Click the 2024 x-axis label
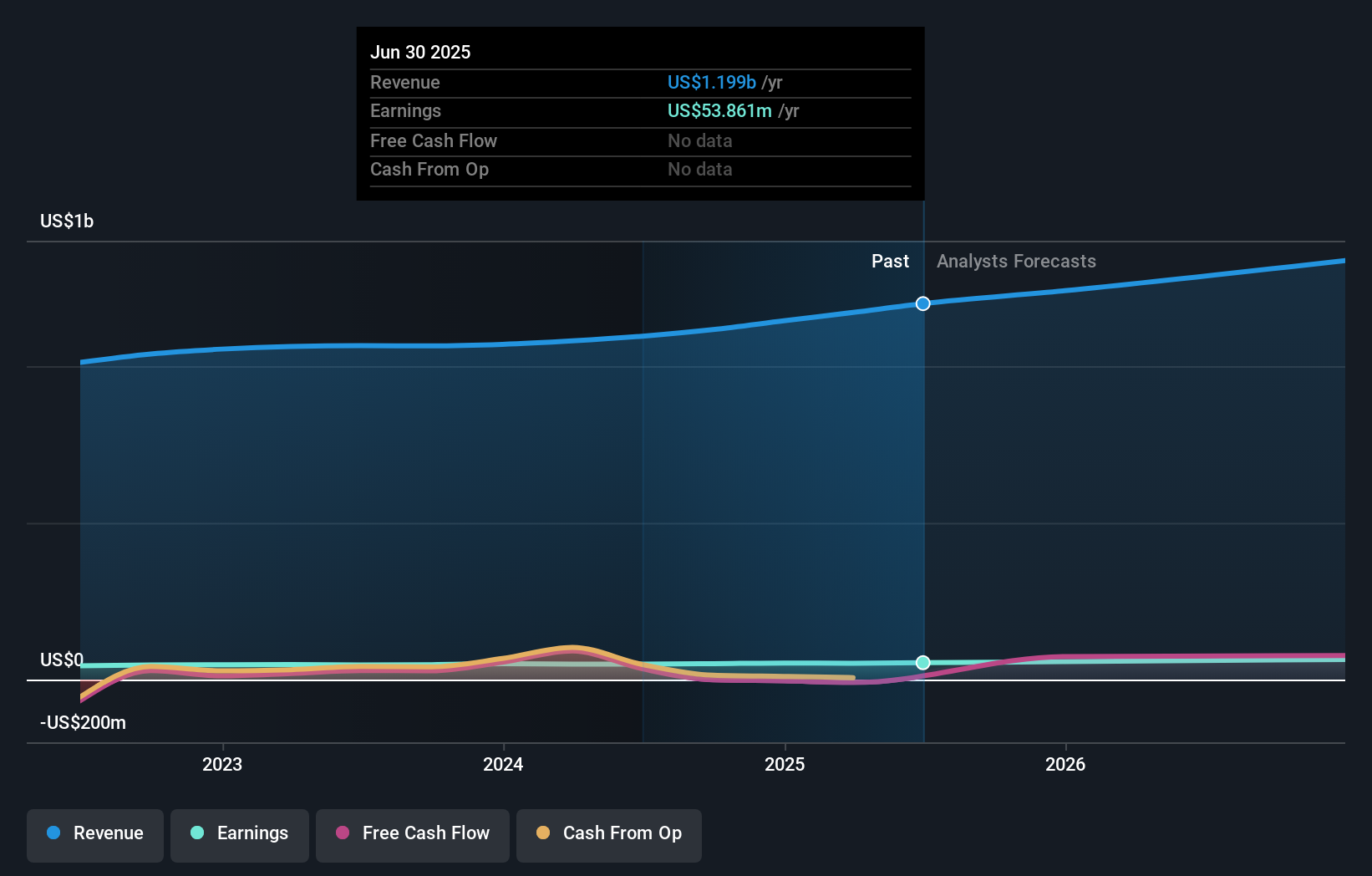Screen dimensions: 1372x876 503,765
